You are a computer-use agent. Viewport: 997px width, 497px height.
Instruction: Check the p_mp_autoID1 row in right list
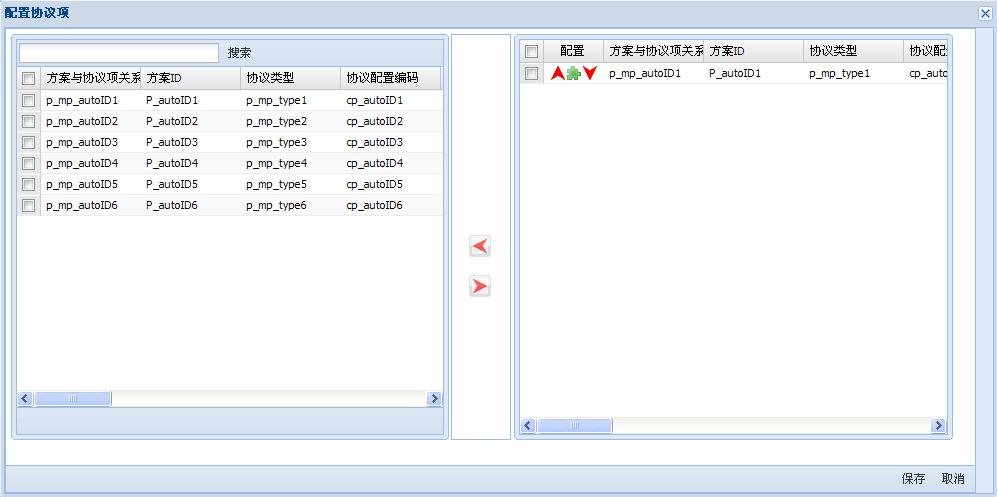tap(532, 74)
